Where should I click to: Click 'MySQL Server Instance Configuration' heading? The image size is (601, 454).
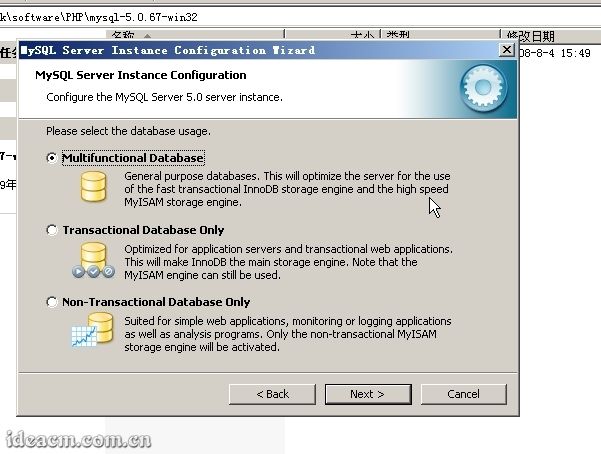point(141,75)
